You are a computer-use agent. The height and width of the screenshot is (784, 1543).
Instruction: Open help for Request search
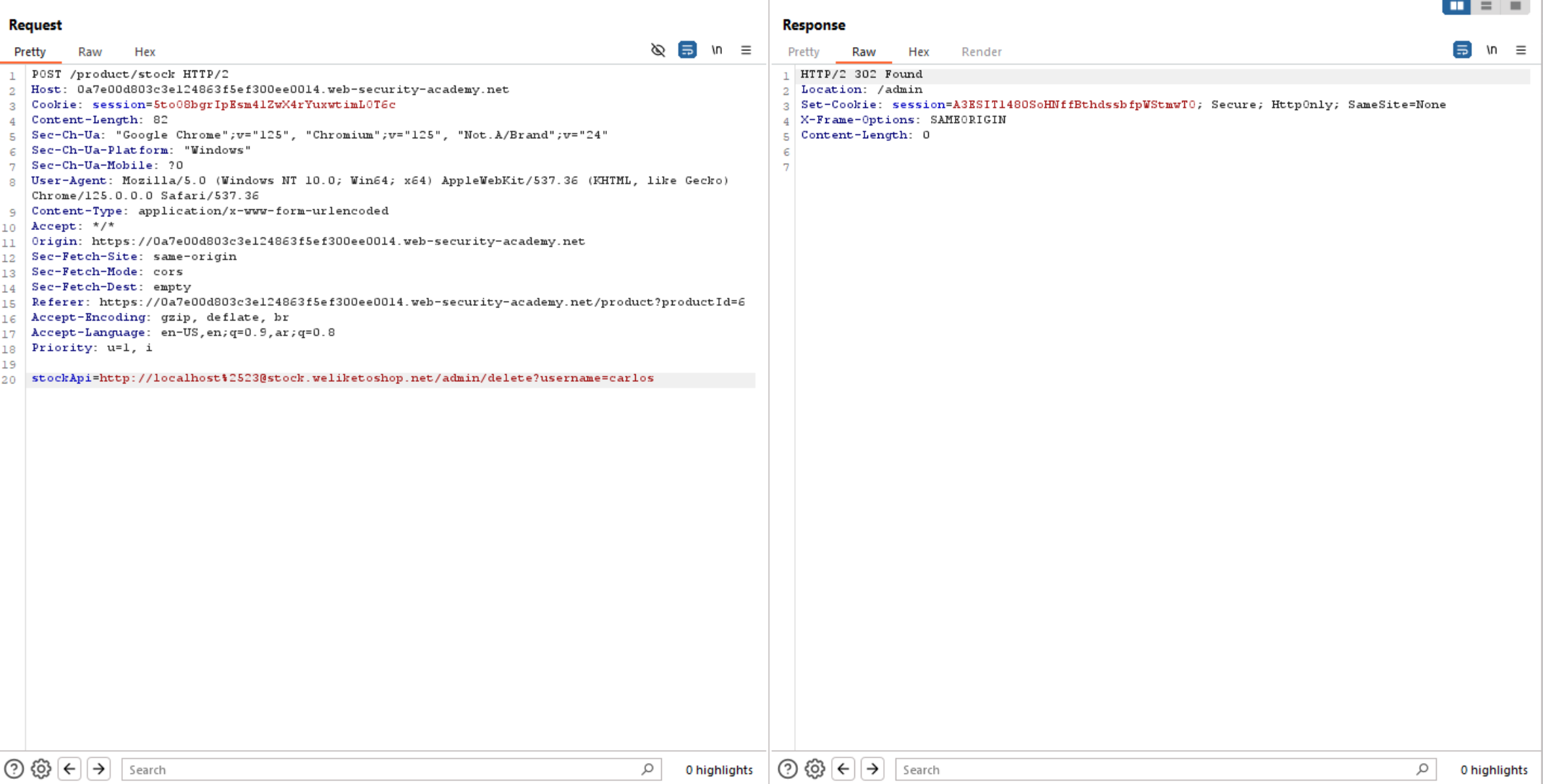pos(14,769)
